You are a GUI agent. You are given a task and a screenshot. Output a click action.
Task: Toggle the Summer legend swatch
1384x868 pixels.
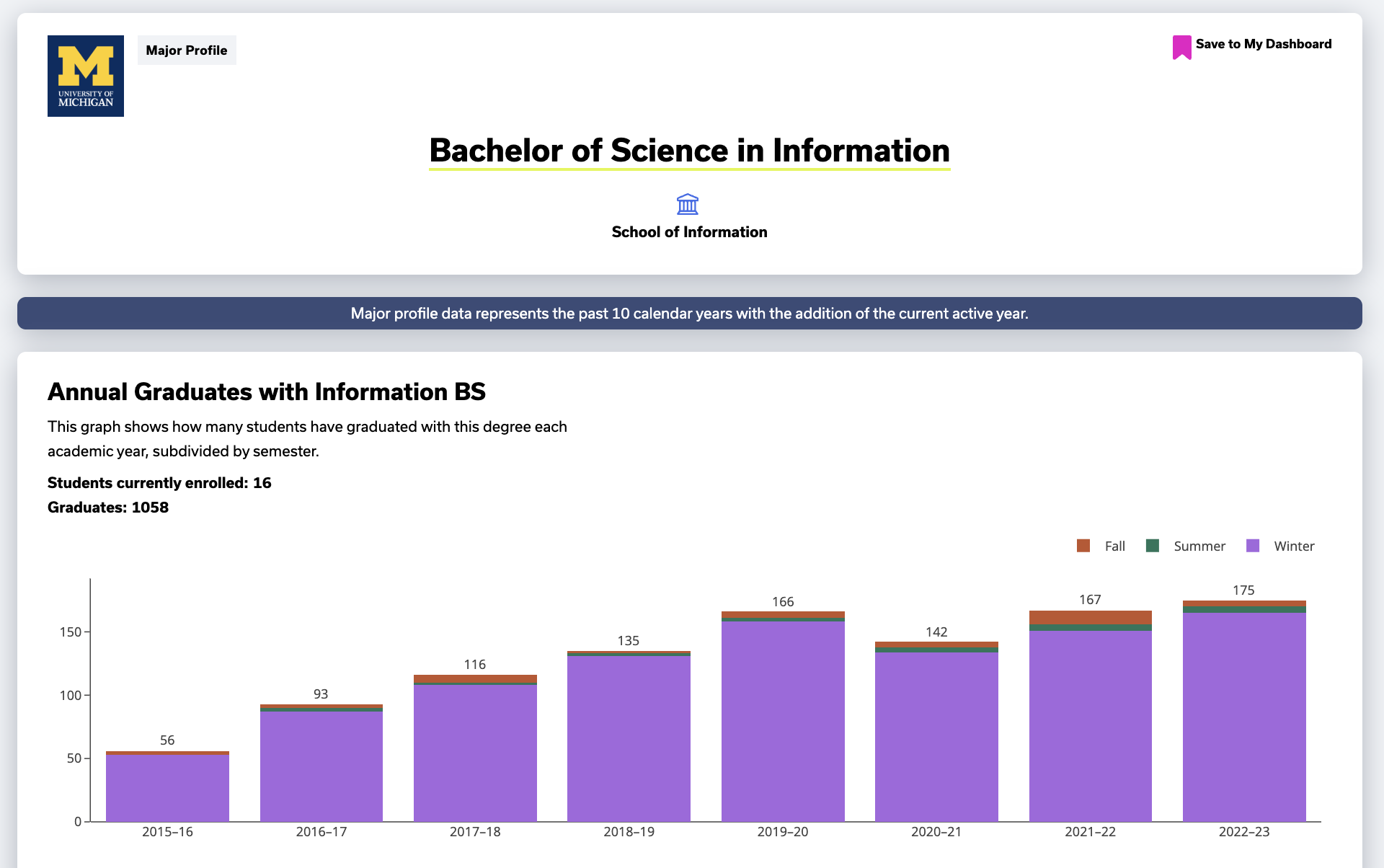pyautogui.click(x=1153, y=546)
